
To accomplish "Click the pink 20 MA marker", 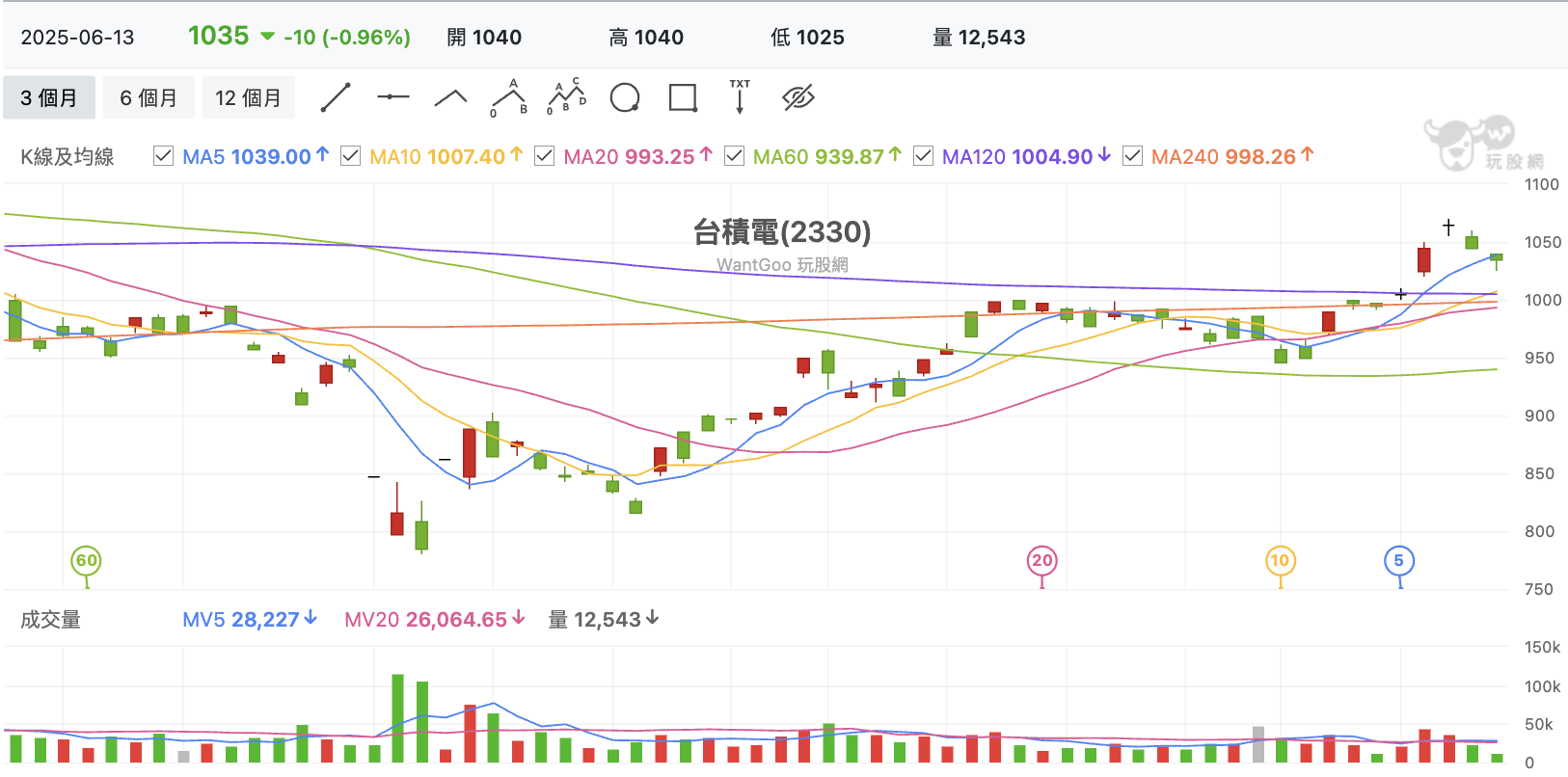I will (1042, 561).
